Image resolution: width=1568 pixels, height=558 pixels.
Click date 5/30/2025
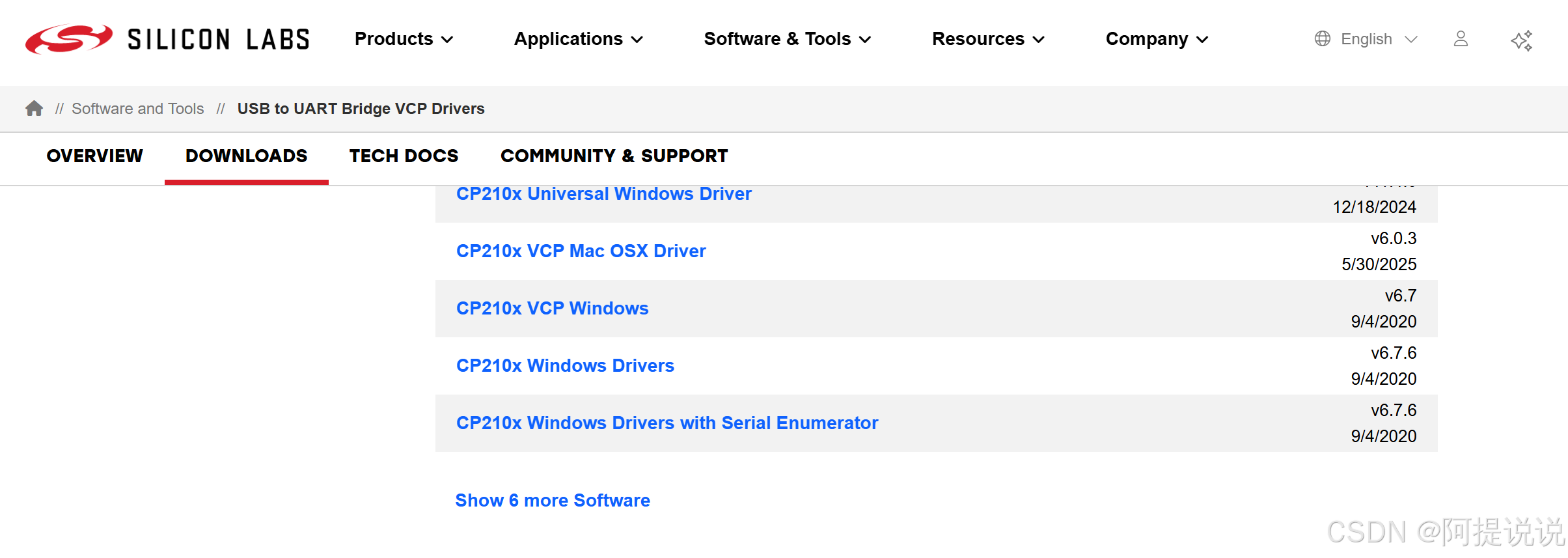[1379, 264]
